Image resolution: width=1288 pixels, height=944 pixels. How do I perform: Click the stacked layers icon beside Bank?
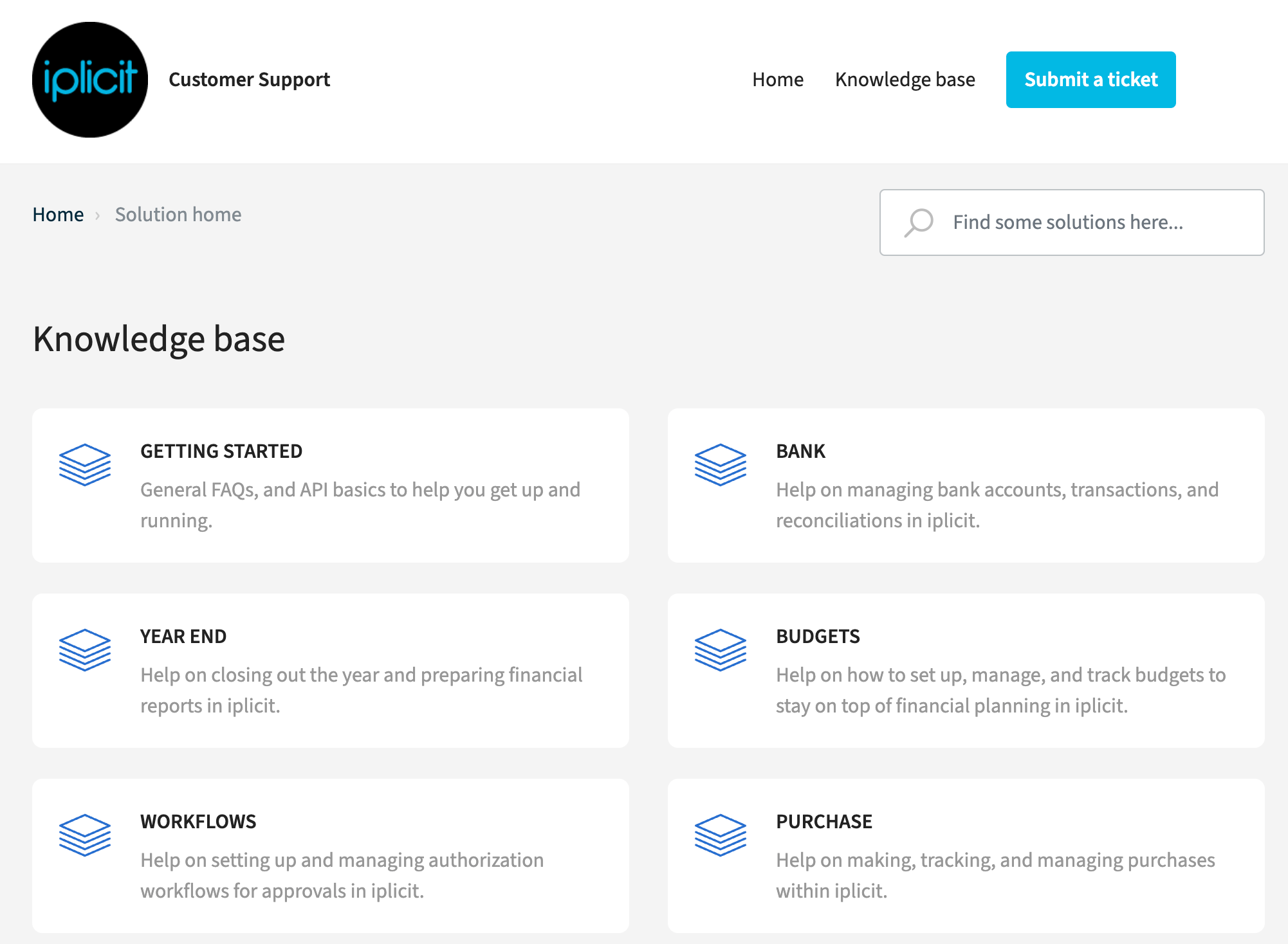coord(721,465)
